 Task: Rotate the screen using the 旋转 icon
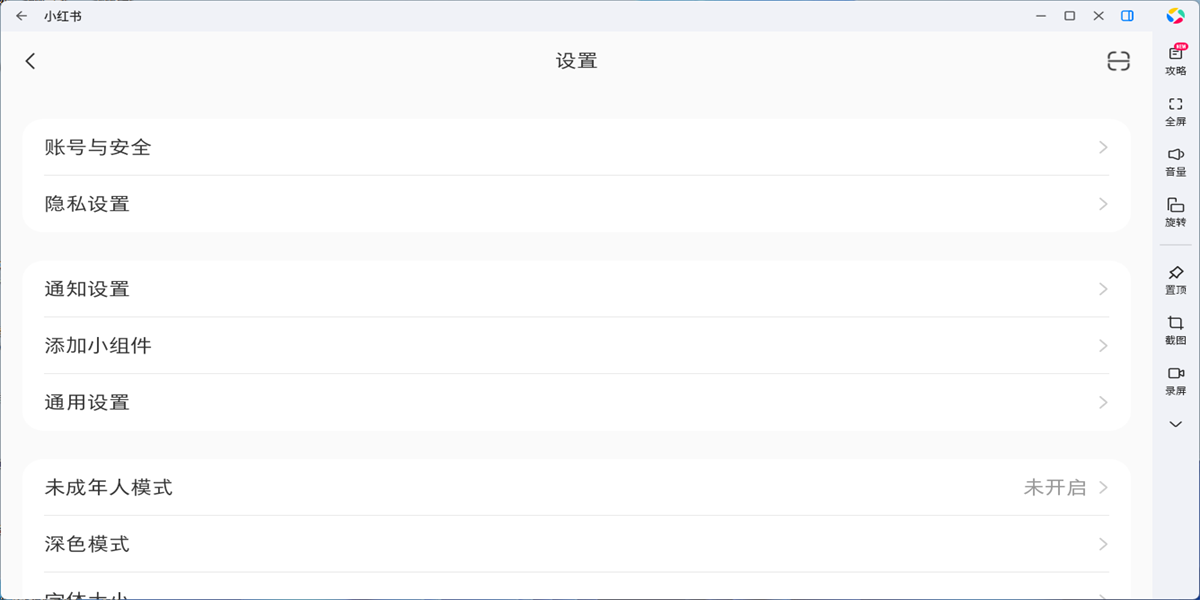(x=1175, y=212)
